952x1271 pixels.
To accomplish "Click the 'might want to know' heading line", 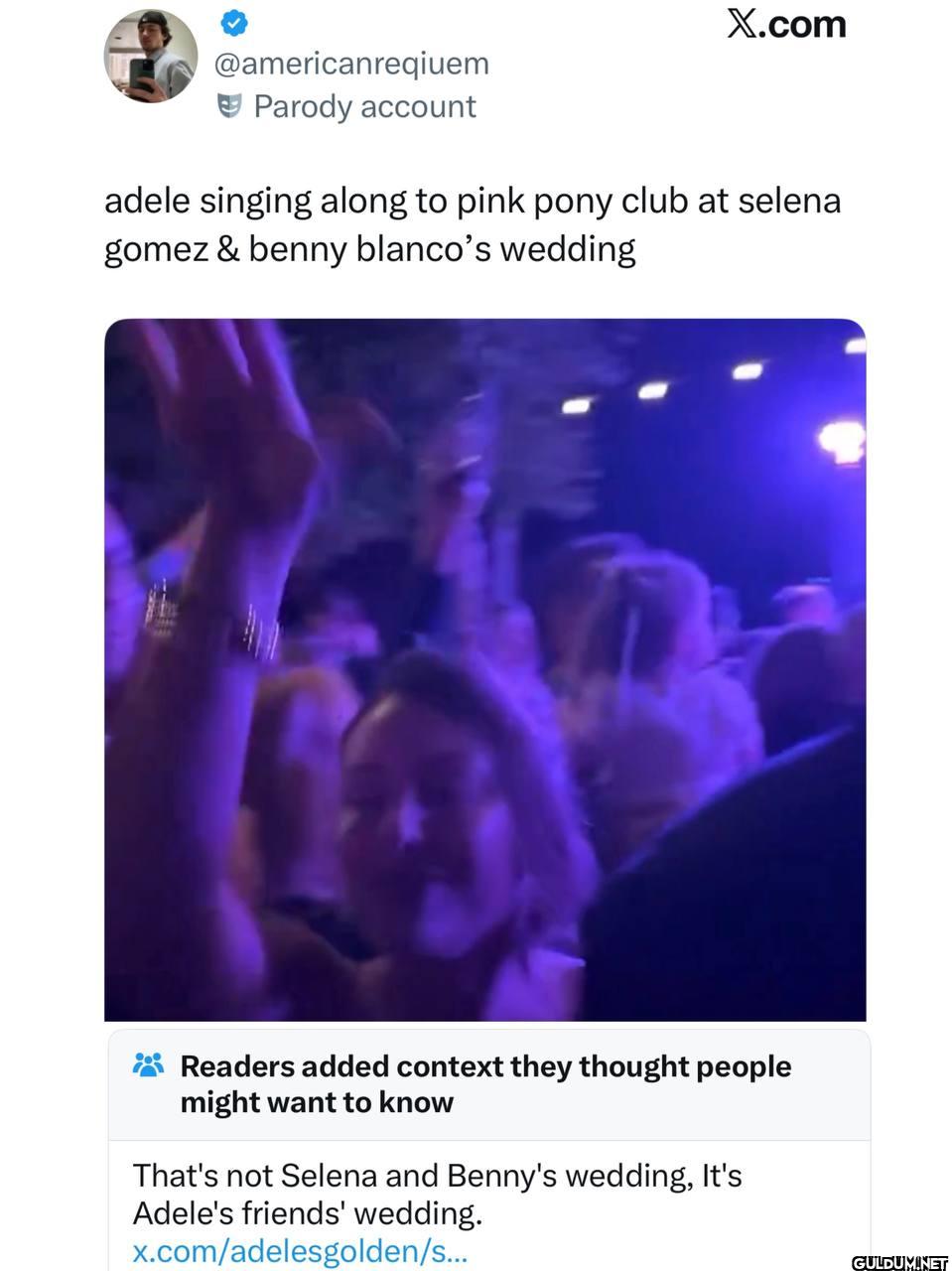I will pos(317,1102).
